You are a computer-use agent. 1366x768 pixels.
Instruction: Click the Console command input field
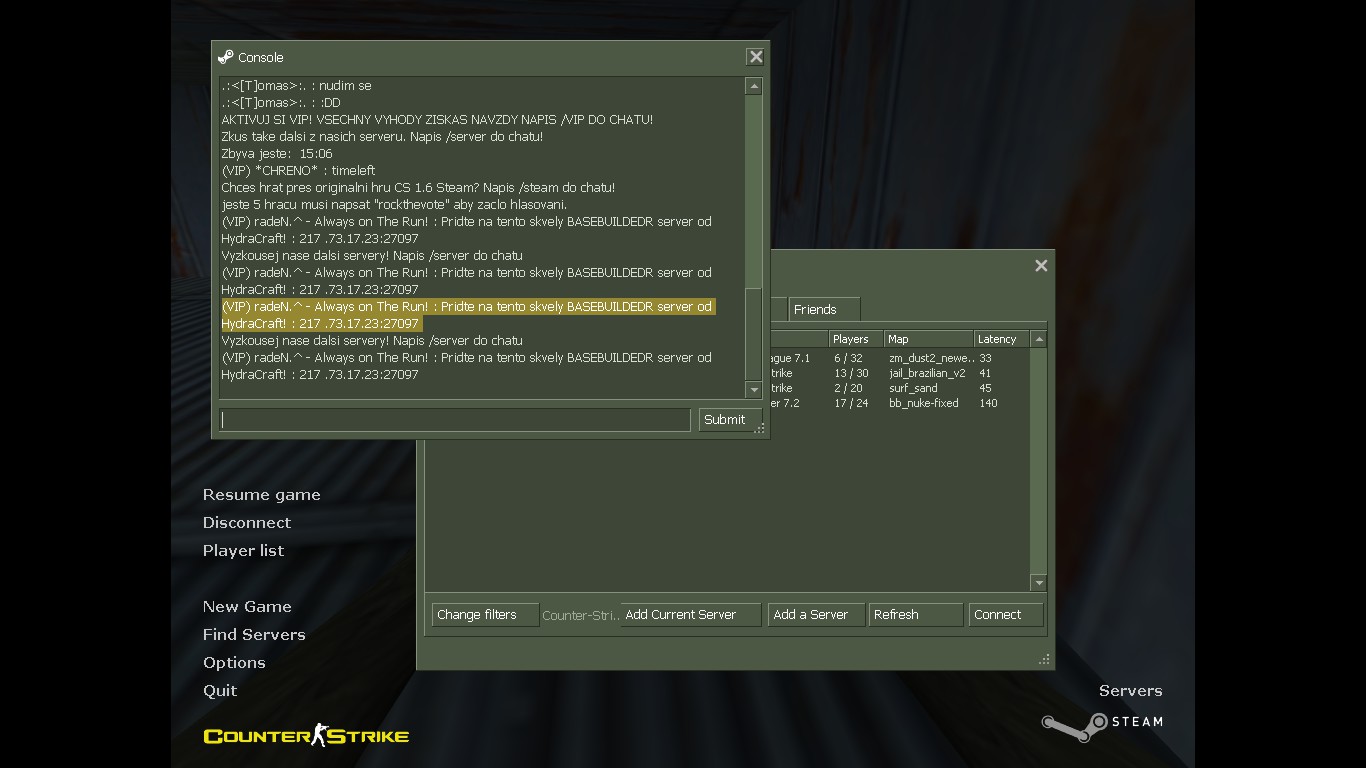click(x=455, y=420)
